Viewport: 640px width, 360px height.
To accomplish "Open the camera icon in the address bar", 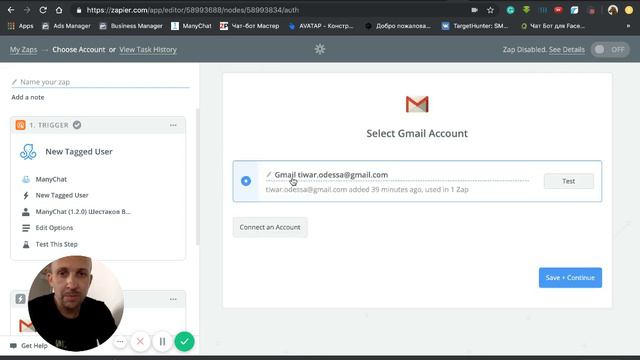I will pos(474,10).
